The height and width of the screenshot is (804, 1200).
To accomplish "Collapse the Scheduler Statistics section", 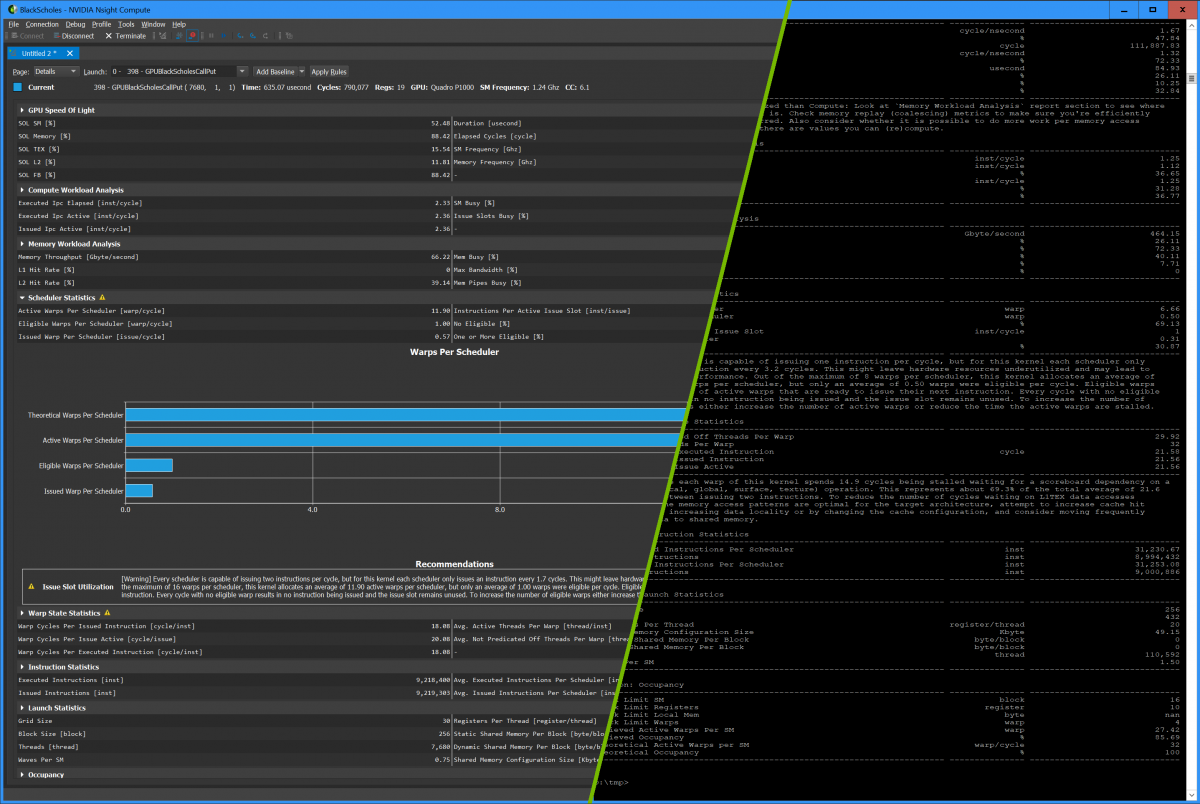I will 21,297.
